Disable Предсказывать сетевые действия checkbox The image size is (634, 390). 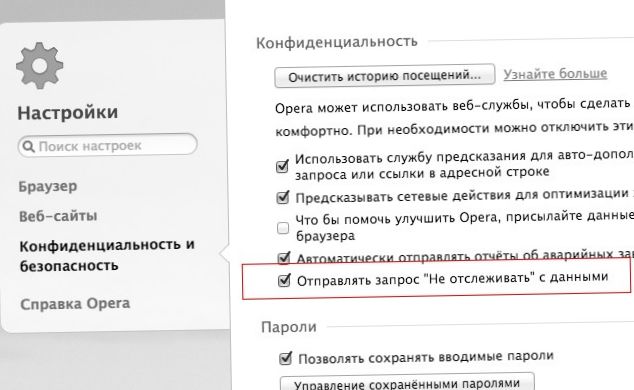(x=283, y=197)
